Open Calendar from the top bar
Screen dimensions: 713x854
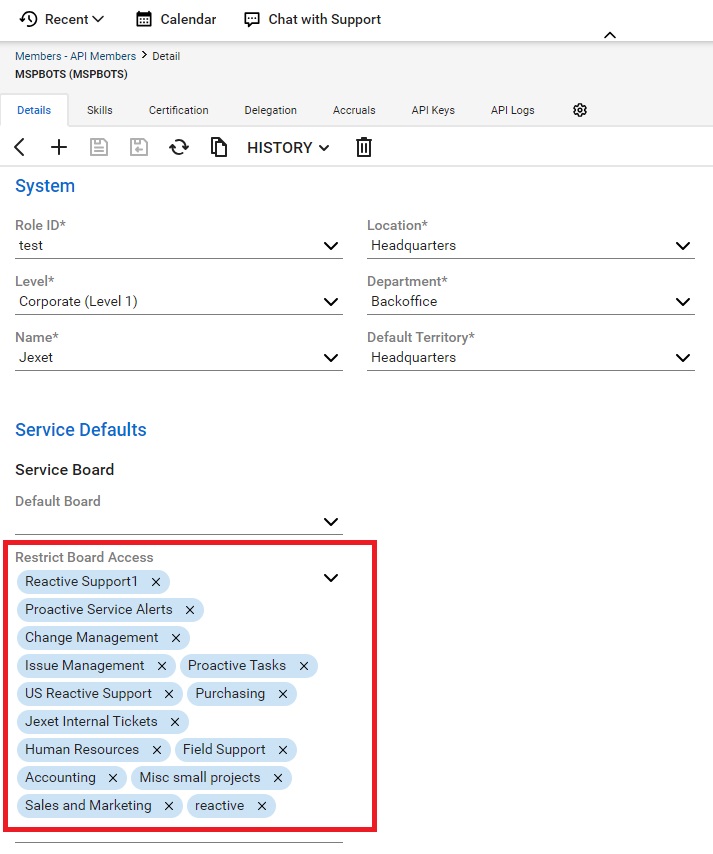pyautogui.click(x=176, y=19)
